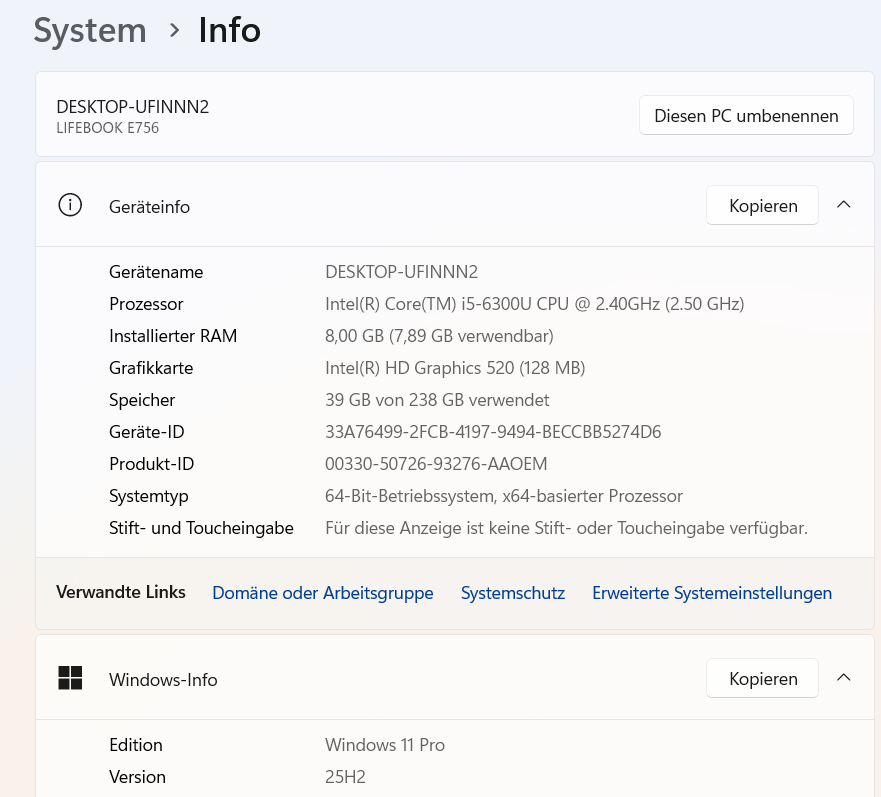Click the Gerätename label
The image size is (881, 797).
(156, 272)
